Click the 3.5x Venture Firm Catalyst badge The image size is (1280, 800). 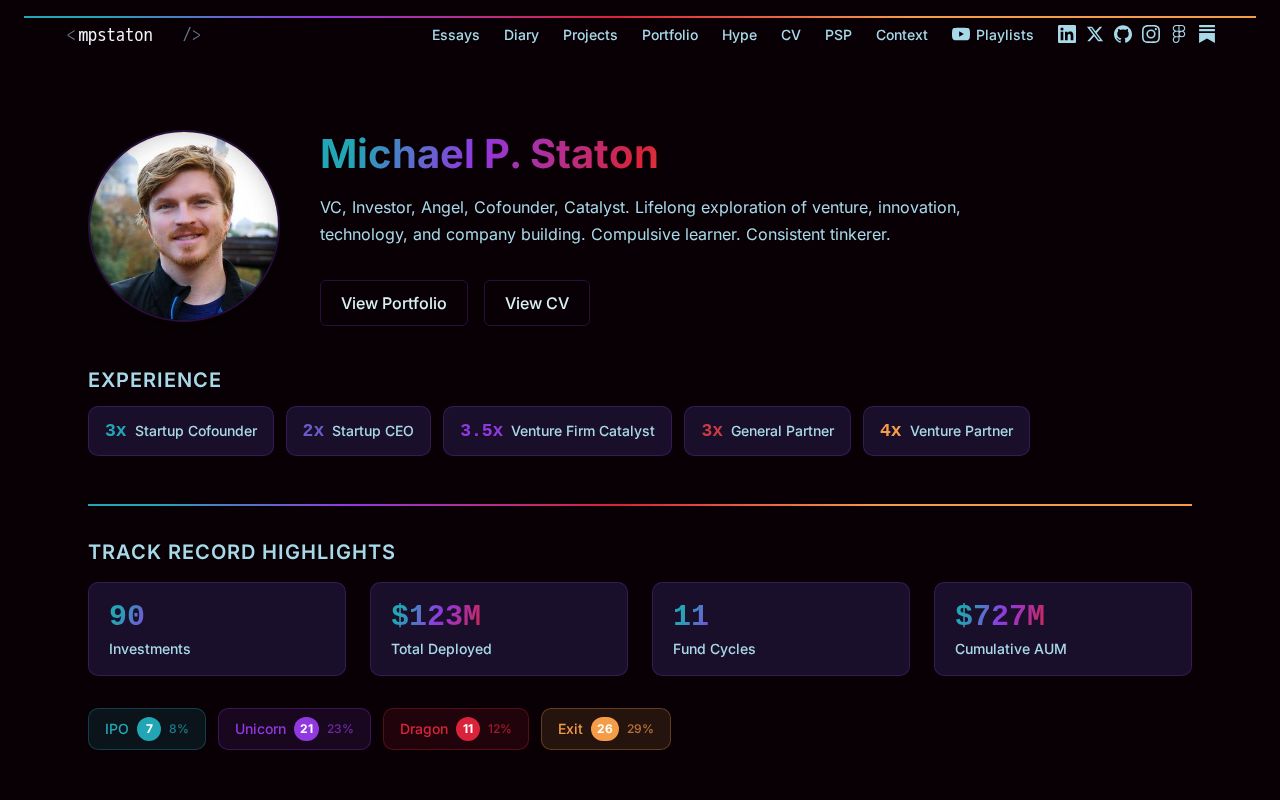[557, 431]
